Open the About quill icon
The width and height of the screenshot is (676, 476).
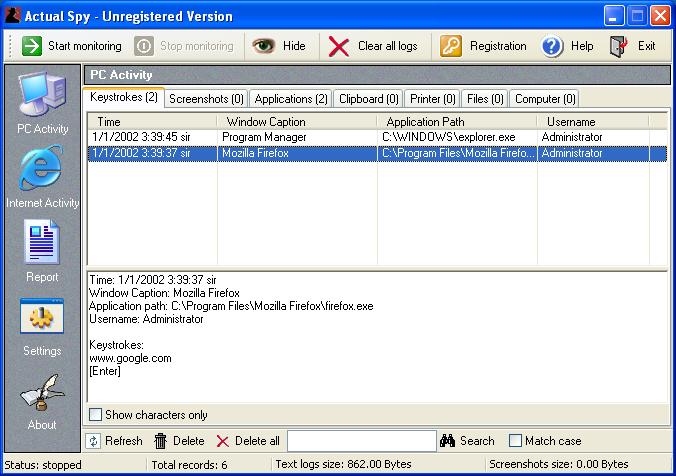coord(42,392)
